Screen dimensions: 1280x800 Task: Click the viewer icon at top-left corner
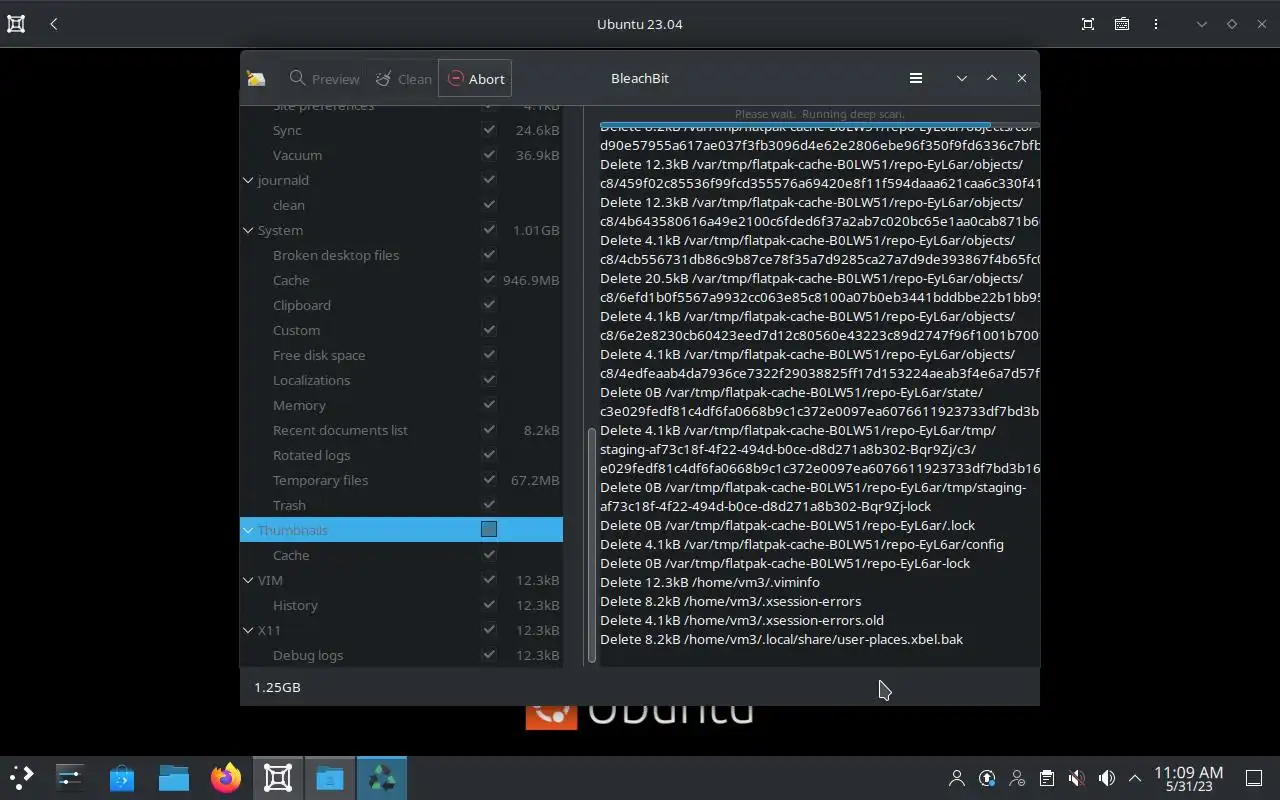pyautogui.click(x=16, y=24)
